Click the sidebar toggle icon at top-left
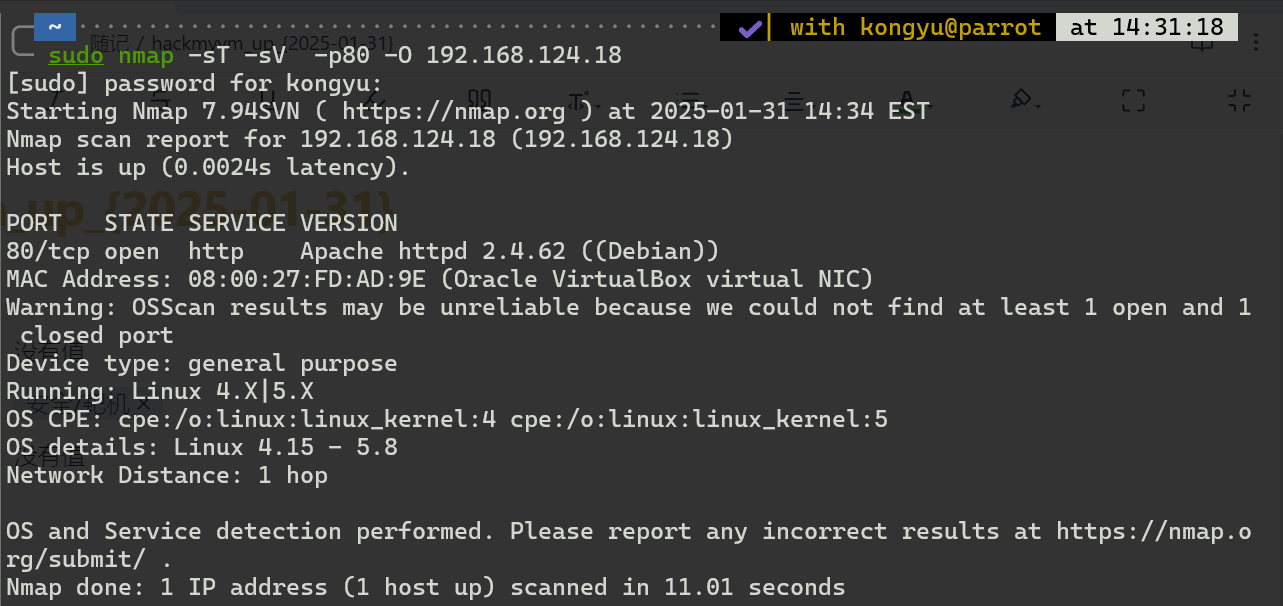Screen dimensions: 1283x606 (23, 41)
